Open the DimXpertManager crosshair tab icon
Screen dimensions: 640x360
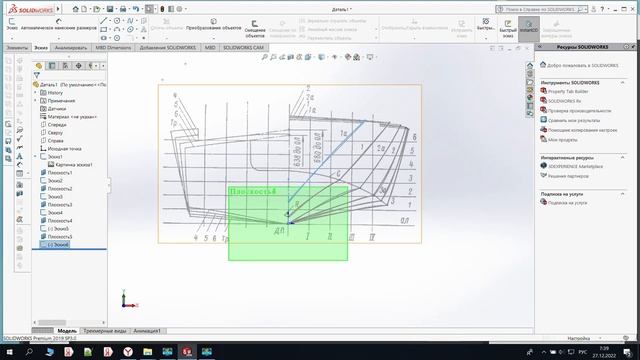(78, 66)
